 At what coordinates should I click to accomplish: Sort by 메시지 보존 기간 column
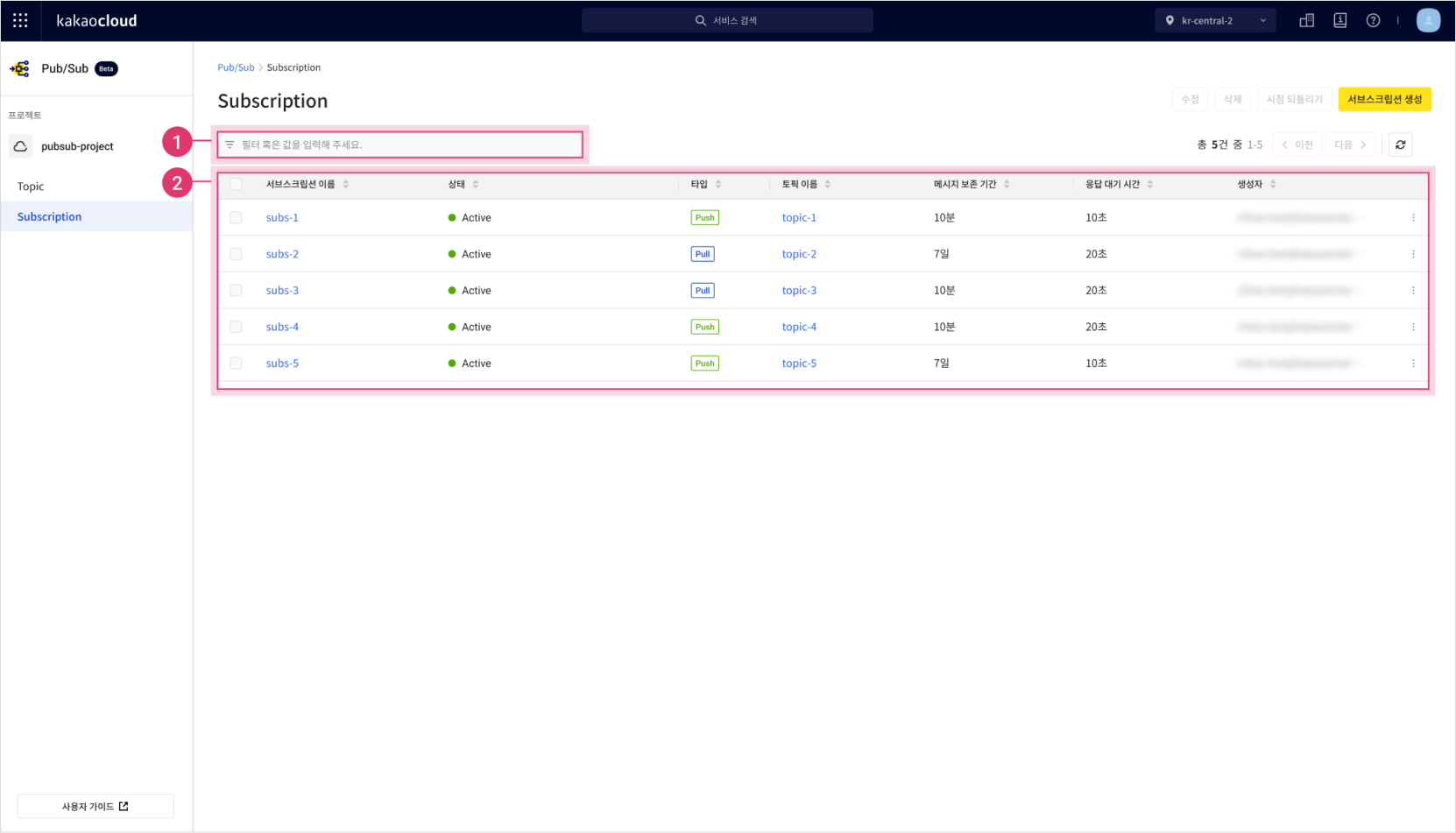tap(1007, 184)
